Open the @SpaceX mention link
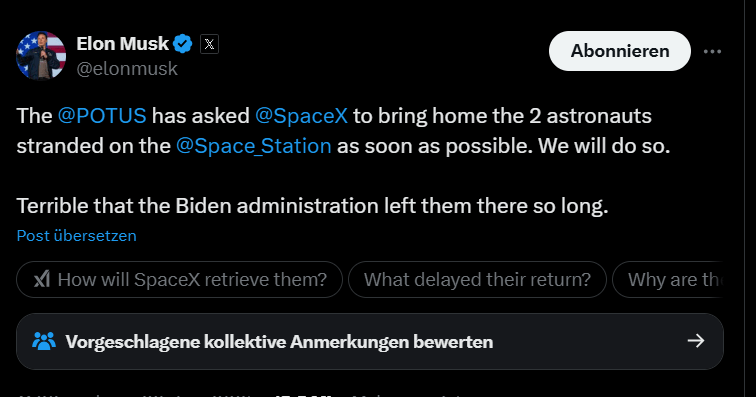 coord(301,116)
